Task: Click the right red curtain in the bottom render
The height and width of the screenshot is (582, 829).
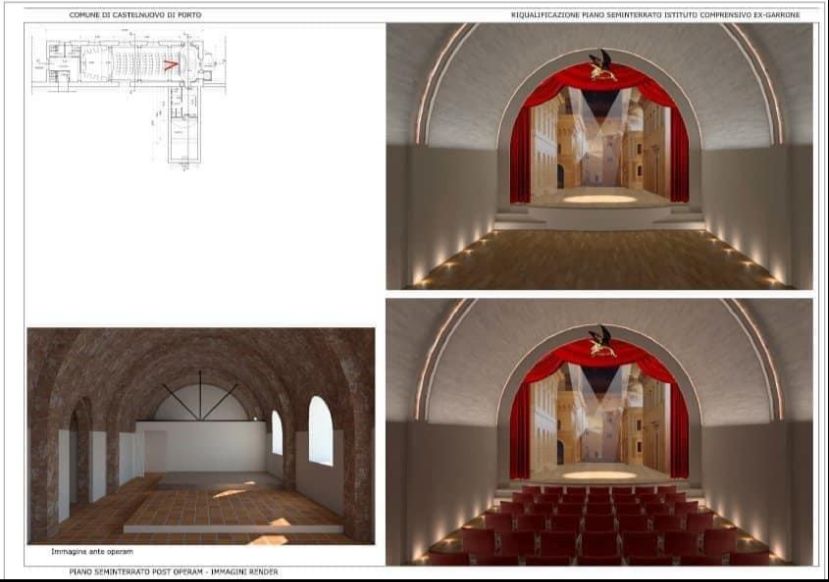Action: (x=677, y=425)
